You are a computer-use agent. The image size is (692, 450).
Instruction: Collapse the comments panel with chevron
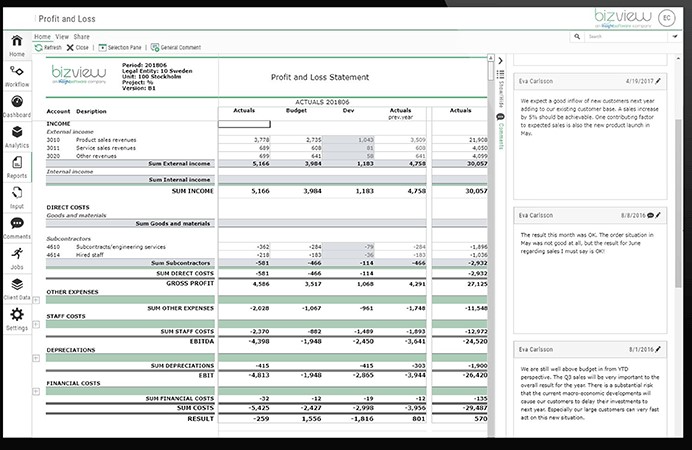[500, 61]
